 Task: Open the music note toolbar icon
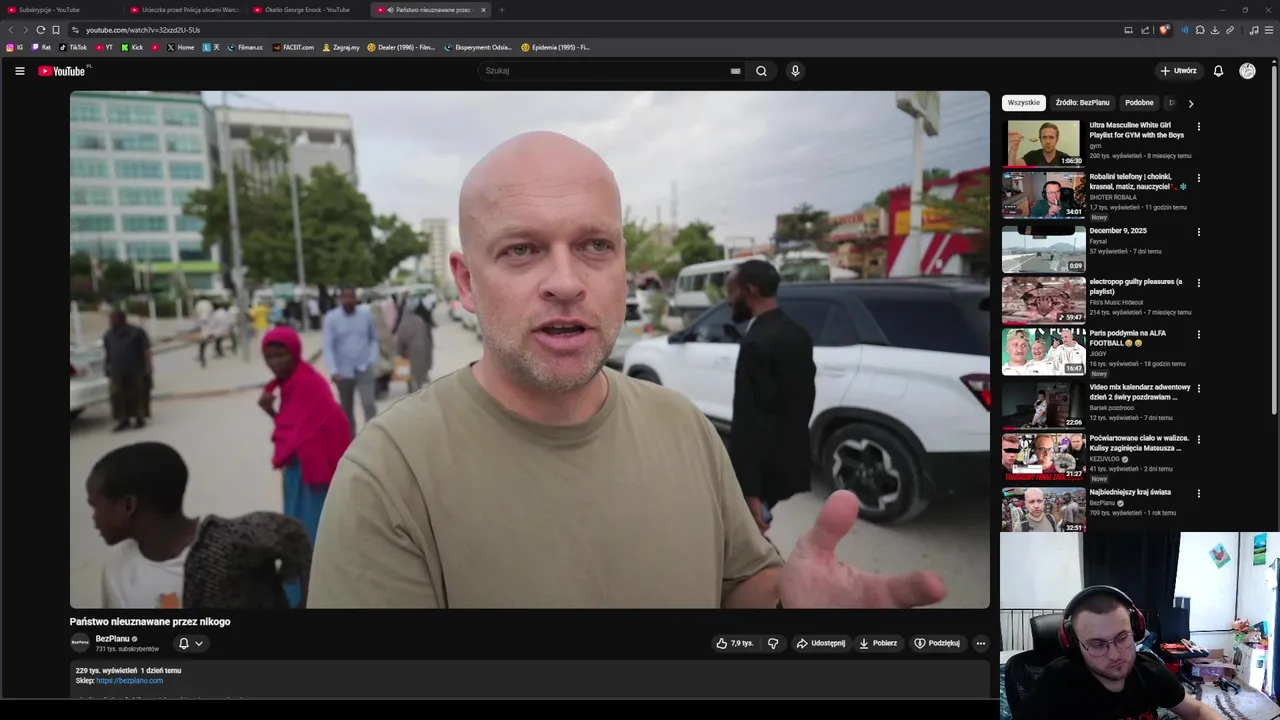[x=1254, y=30]
